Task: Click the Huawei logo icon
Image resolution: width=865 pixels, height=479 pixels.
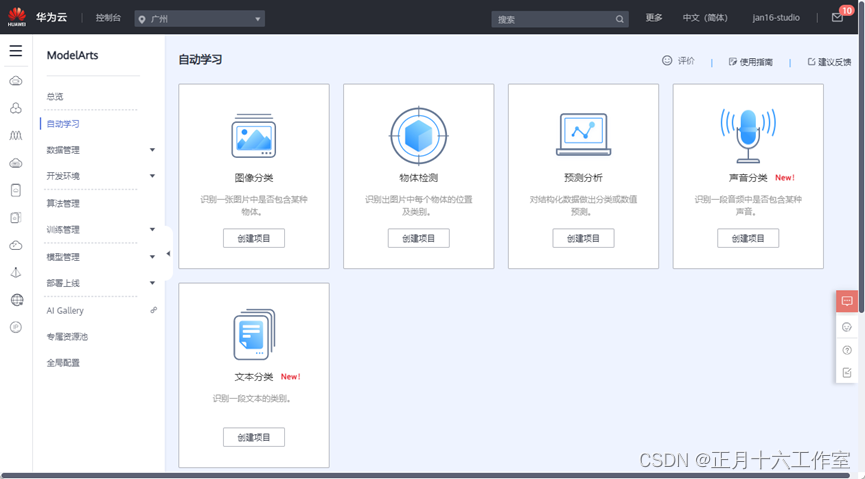Action: pyautogui.click(x=17, y=17)
